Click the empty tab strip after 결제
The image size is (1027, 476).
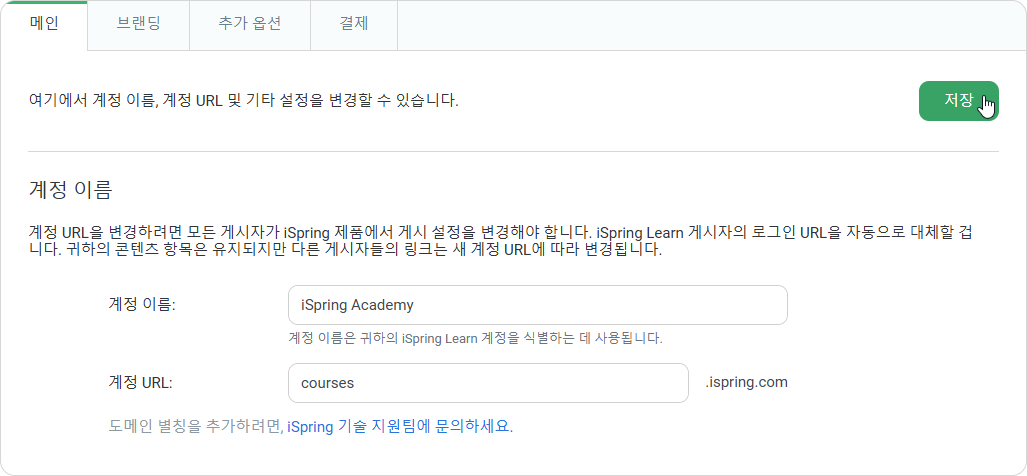711,25
